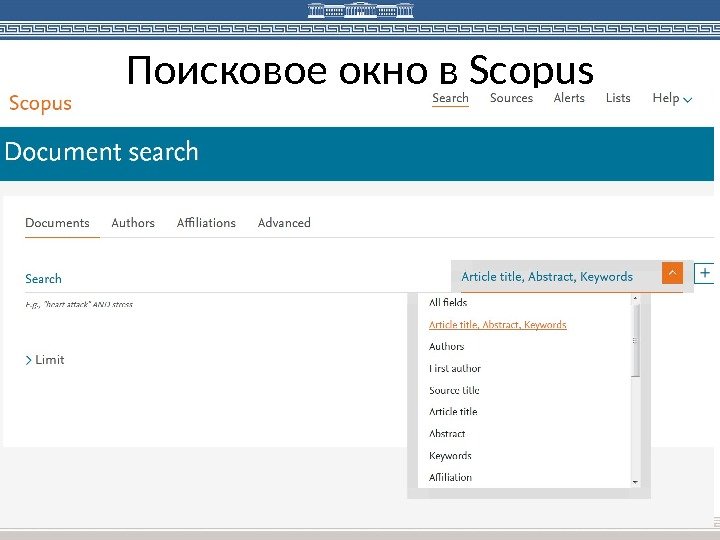Select Source title option
720x540 pixels.
coord(454,390)
